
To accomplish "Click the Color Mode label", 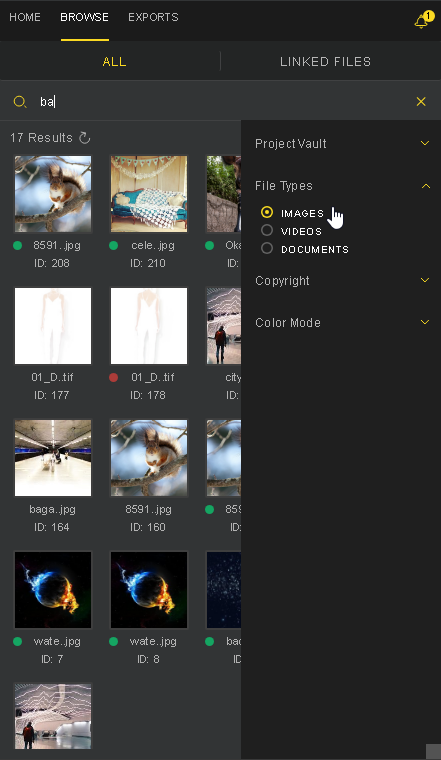I will click(288, 322).
